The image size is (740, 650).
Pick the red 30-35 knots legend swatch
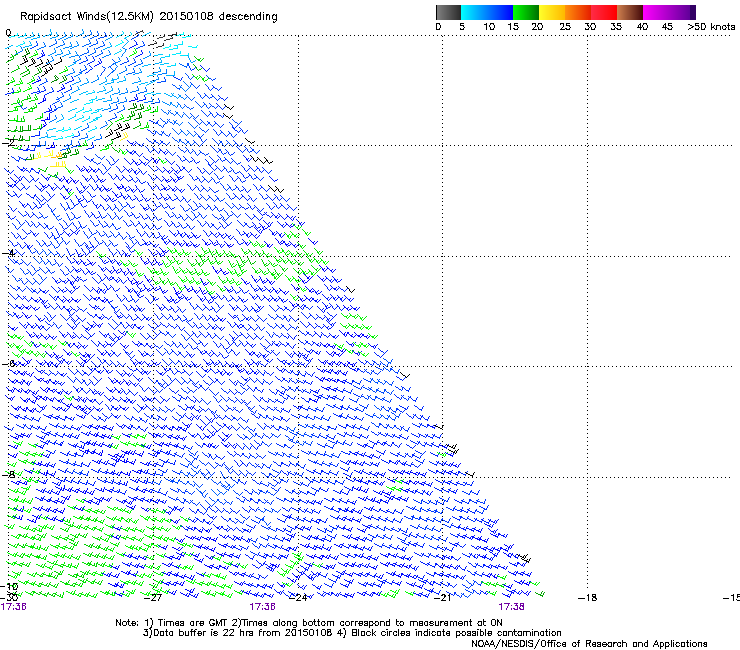pyautogui.click(x=604, y=12)
